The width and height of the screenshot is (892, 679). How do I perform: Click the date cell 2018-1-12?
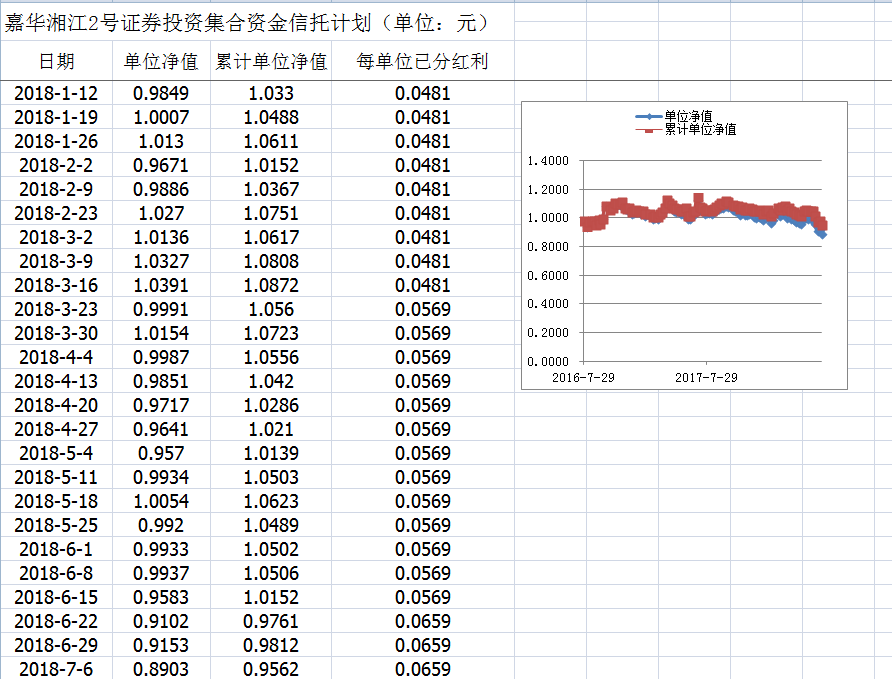point(56,93)
